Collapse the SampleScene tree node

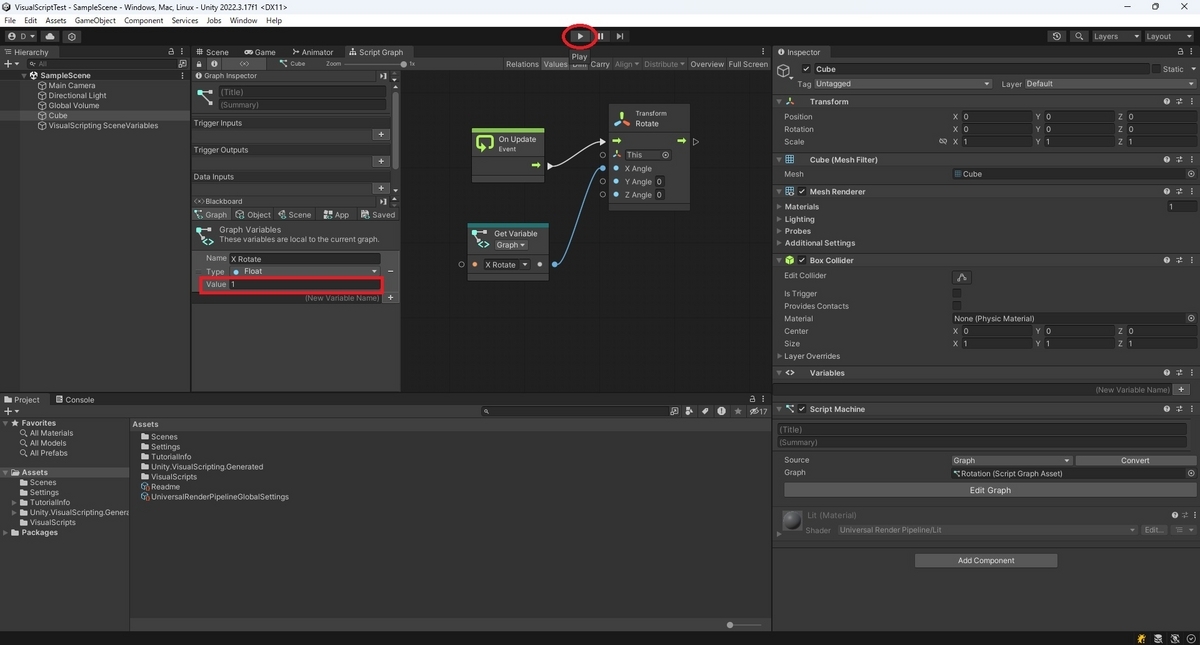[x=24, y=76]
